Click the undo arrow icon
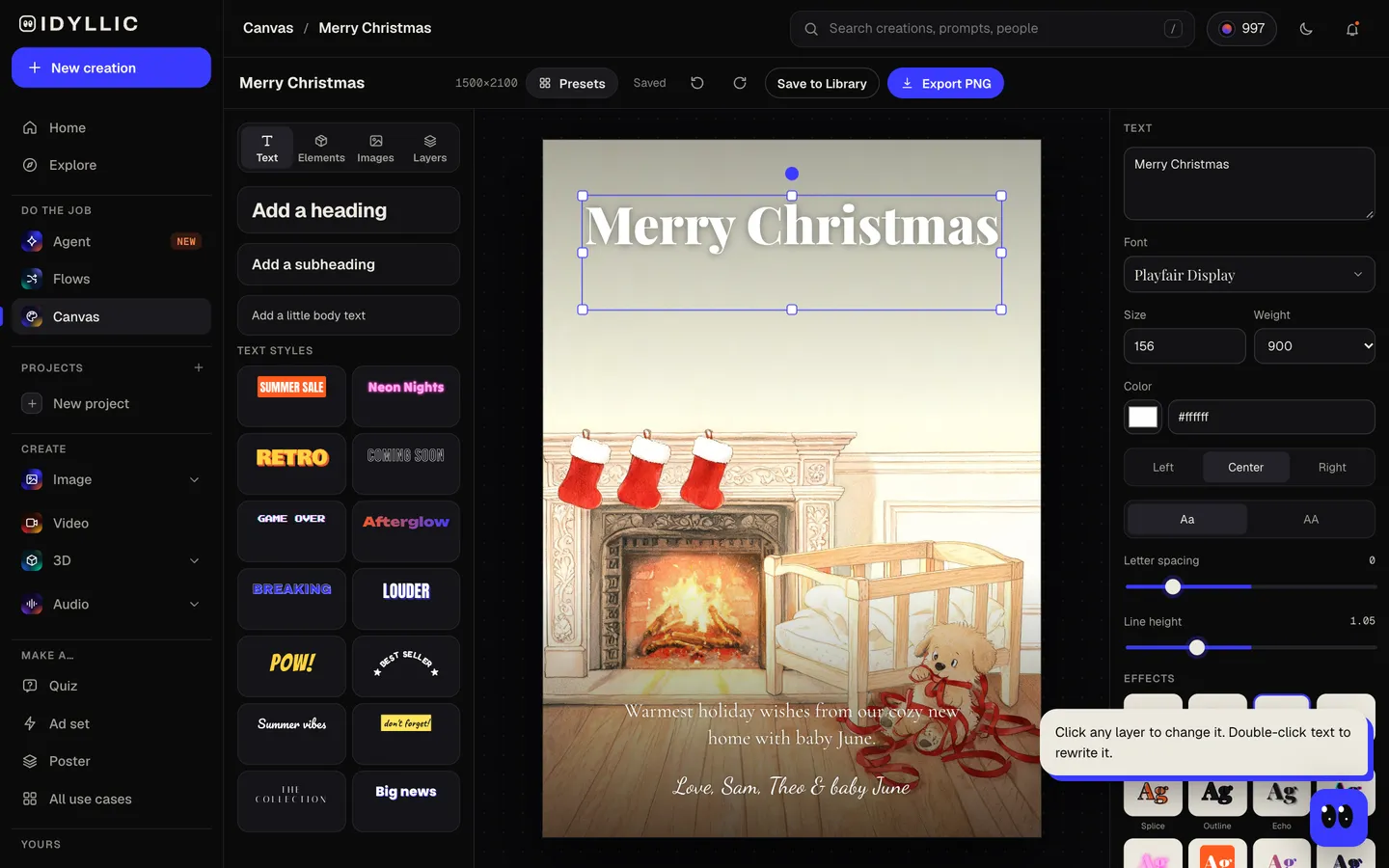Viewport: 1389px width, 868px height. (697, 83)
